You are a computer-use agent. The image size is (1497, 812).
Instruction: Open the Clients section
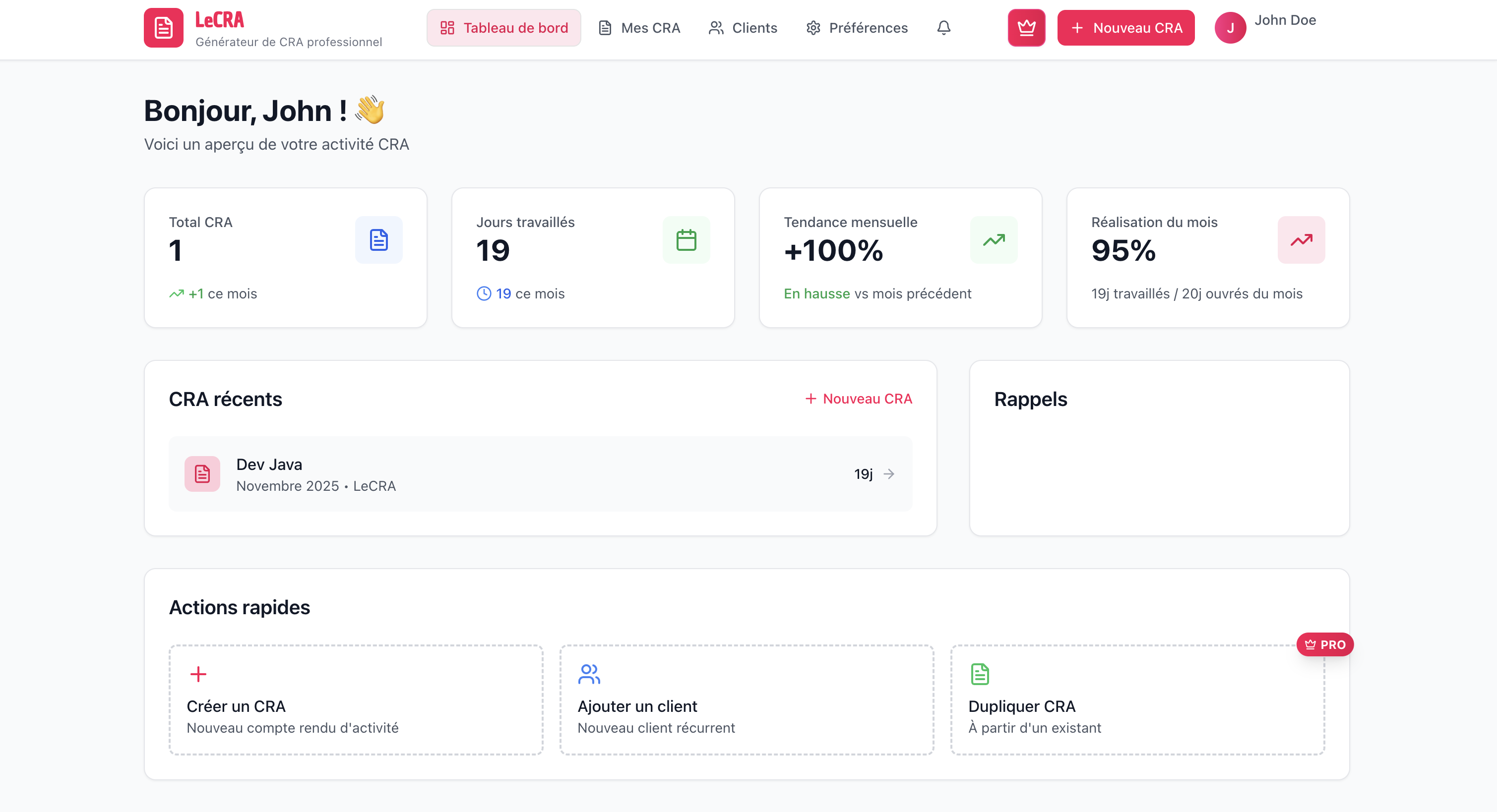pyautogui.click(x=743, y=28)
